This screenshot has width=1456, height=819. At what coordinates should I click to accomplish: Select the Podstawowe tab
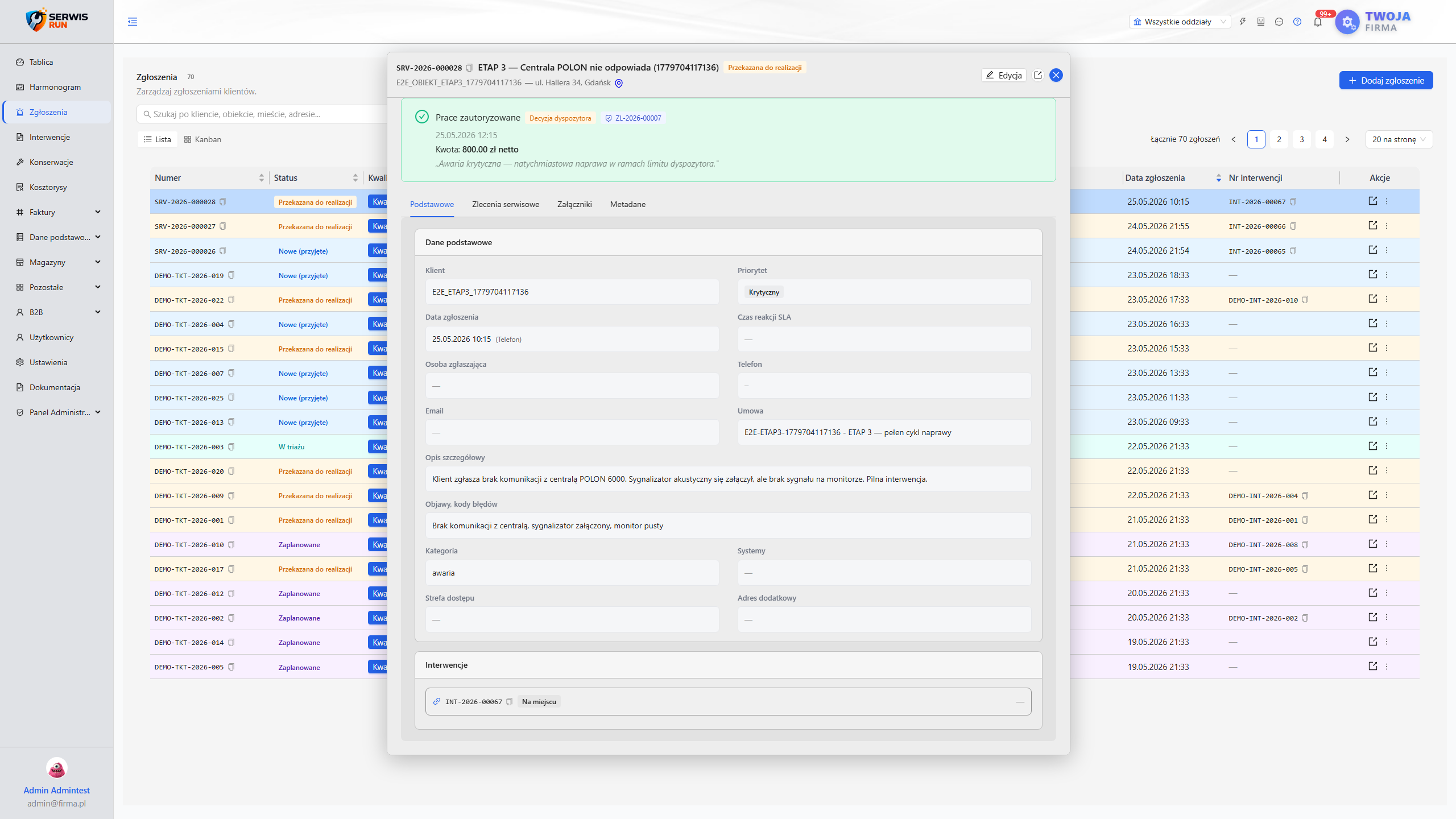pyautogui.click(x=432, y=204)
